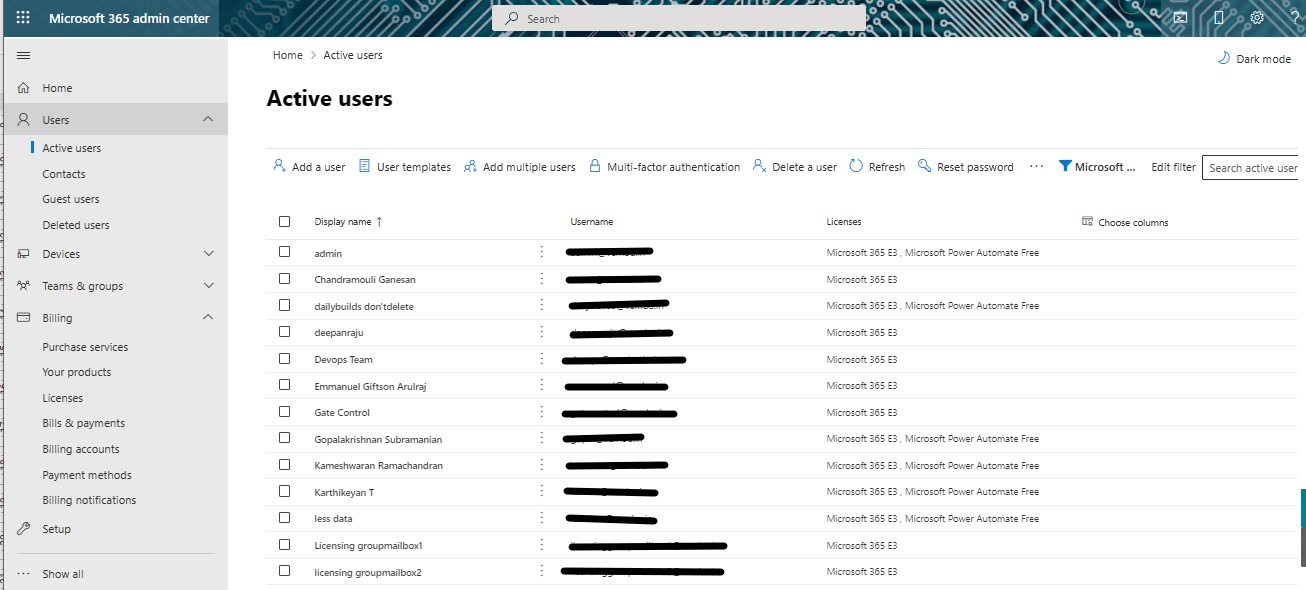Open Contacts in sidebar
The image size is (1306, 590).
(64, 174)
